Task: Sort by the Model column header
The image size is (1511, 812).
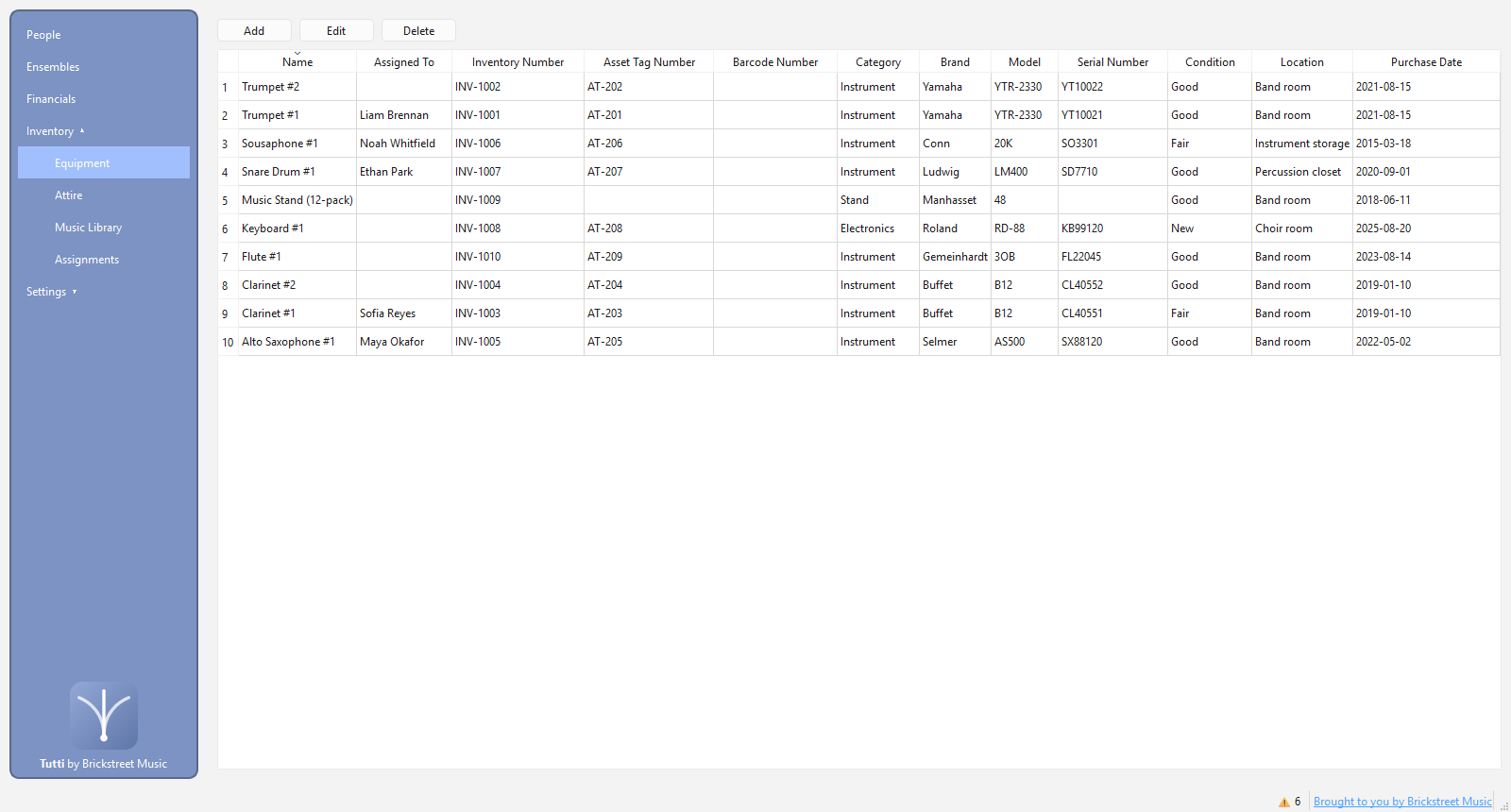Action: 1025,62
